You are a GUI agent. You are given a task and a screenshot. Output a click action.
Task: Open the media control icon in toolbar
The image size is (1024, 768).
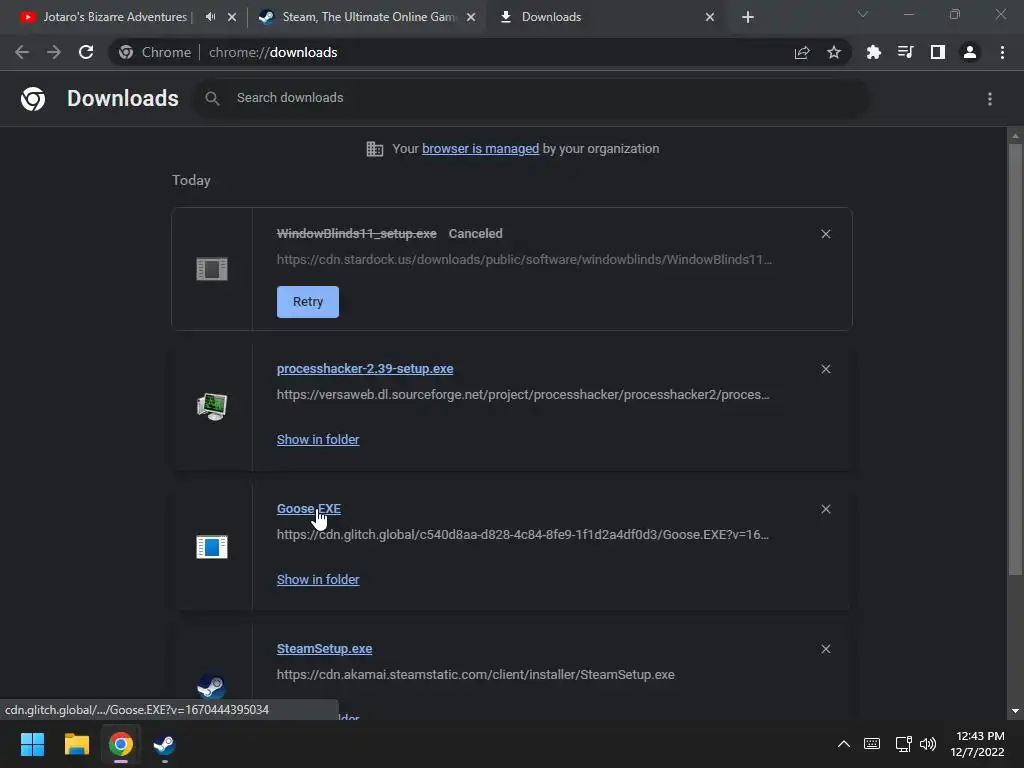tap(905, 52)
